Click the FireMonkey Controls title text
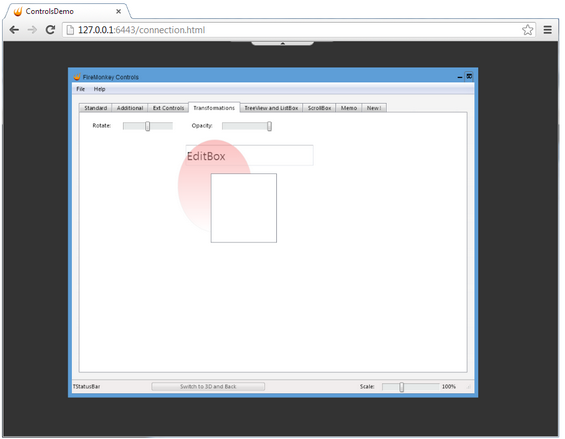Screen dimensions: 565x439 (111, 77)
